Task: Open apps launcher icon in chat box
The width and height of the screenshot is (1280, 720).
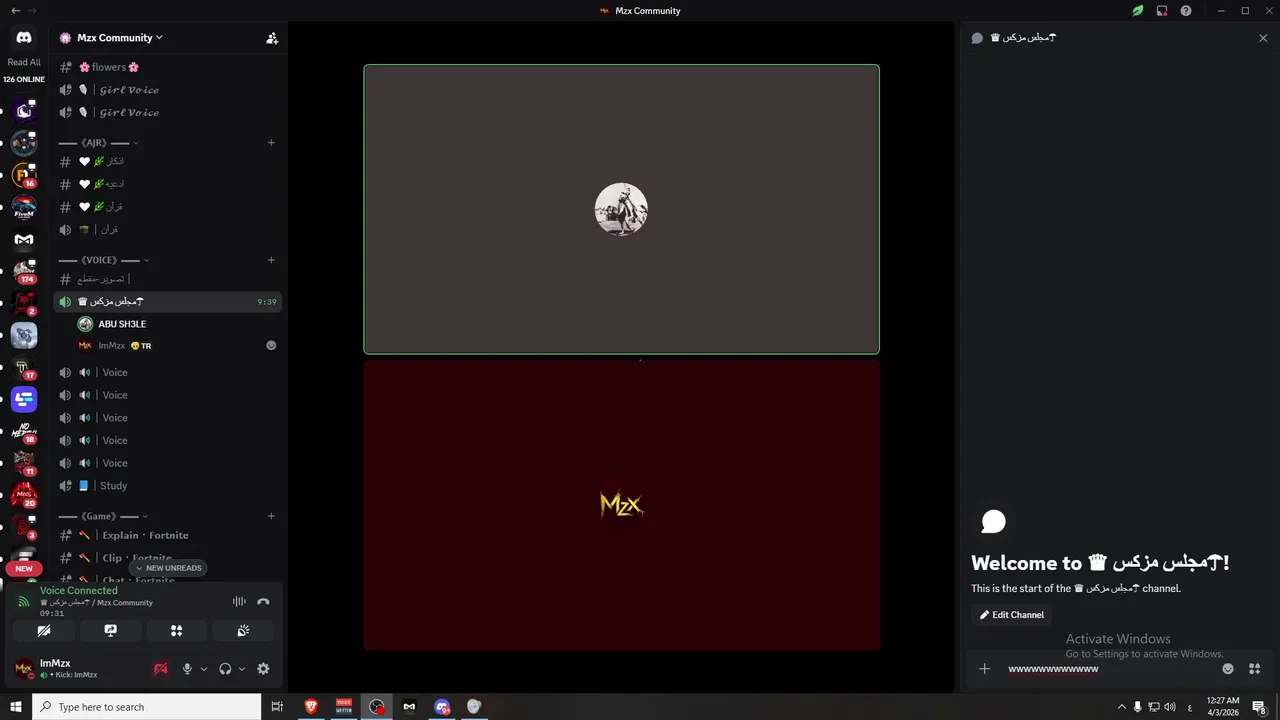Action: pyautogui.click(x=1254, y=669)
